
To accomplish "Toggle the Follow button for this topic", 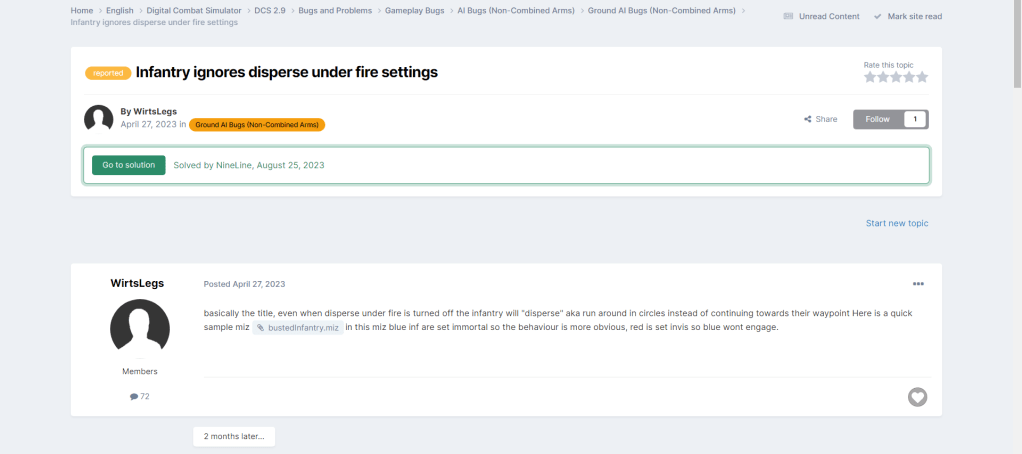I will point(878,119).
